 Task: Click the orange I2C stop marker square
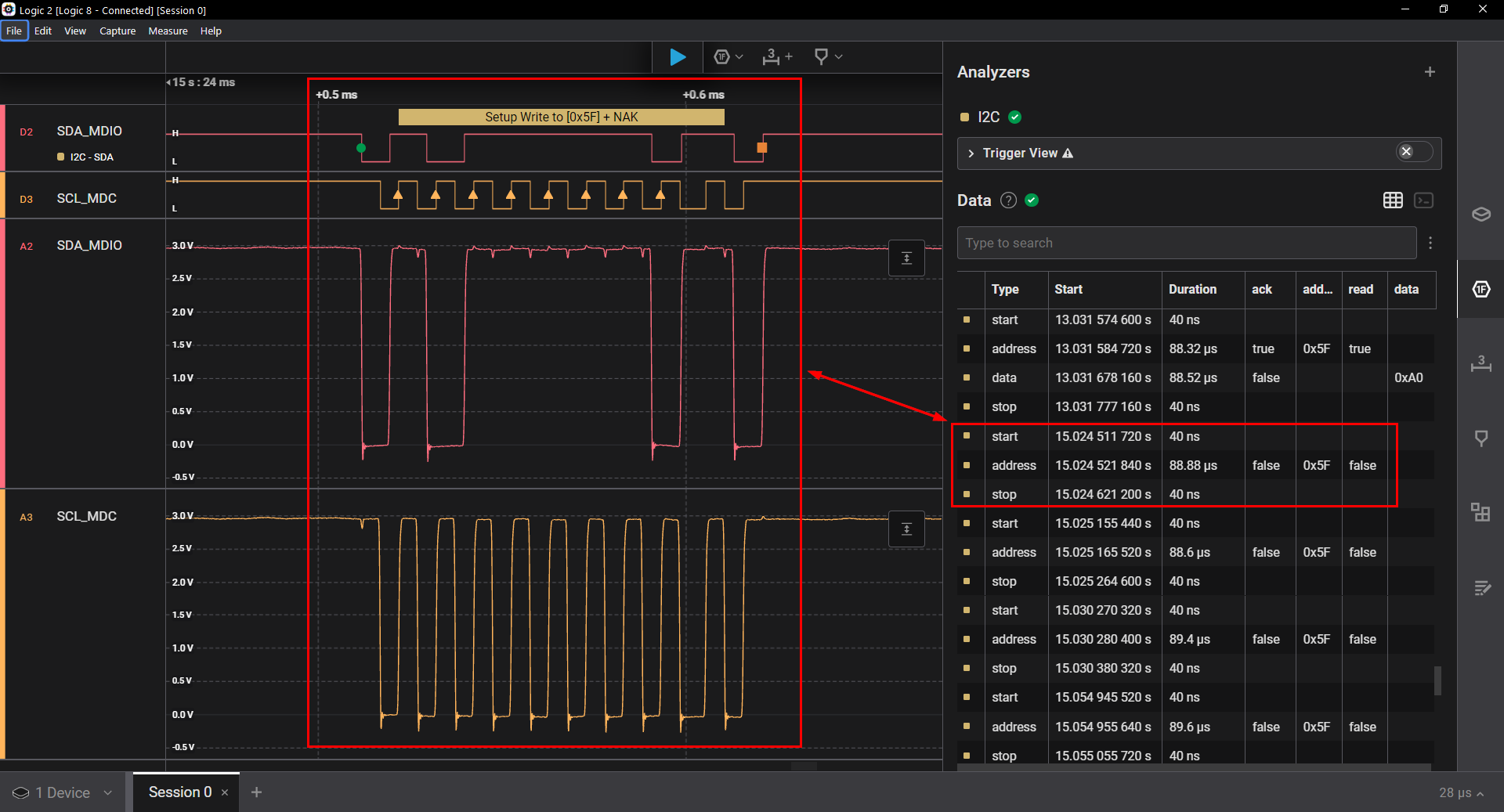click(762, 147)
